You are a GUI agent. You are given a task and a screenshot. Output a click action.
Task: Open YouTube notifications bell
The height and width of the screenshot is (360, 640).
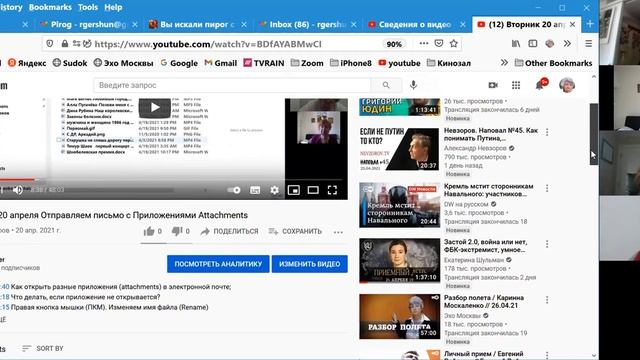pyautogui.click(x=541, y=84)
